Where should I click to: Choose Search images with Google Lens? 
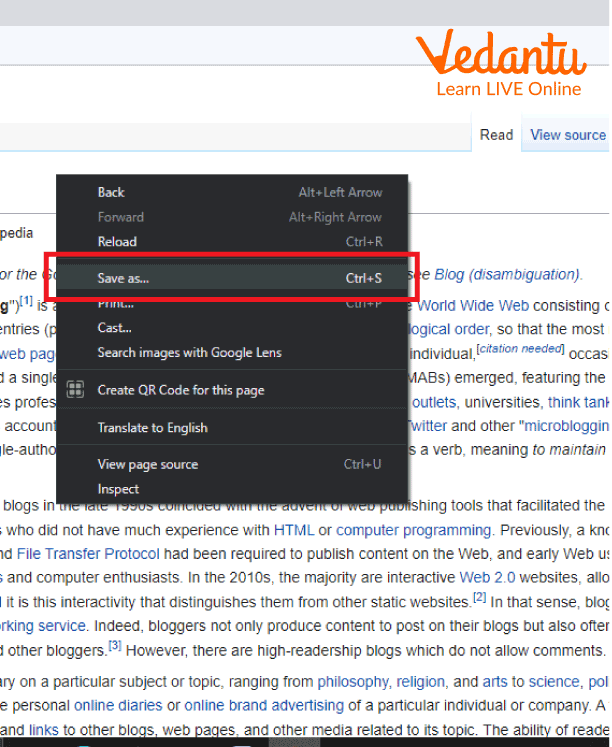coord(189,353)
